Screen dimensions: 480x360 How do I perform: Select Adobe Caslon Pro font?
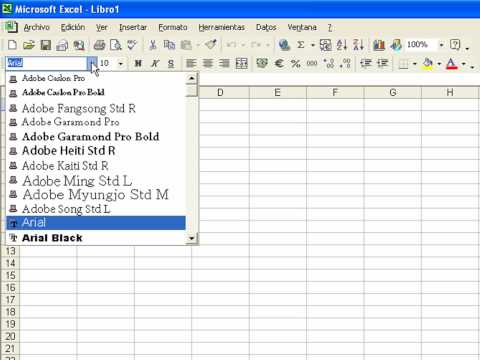pyautogui.click(x=96, y=79)
